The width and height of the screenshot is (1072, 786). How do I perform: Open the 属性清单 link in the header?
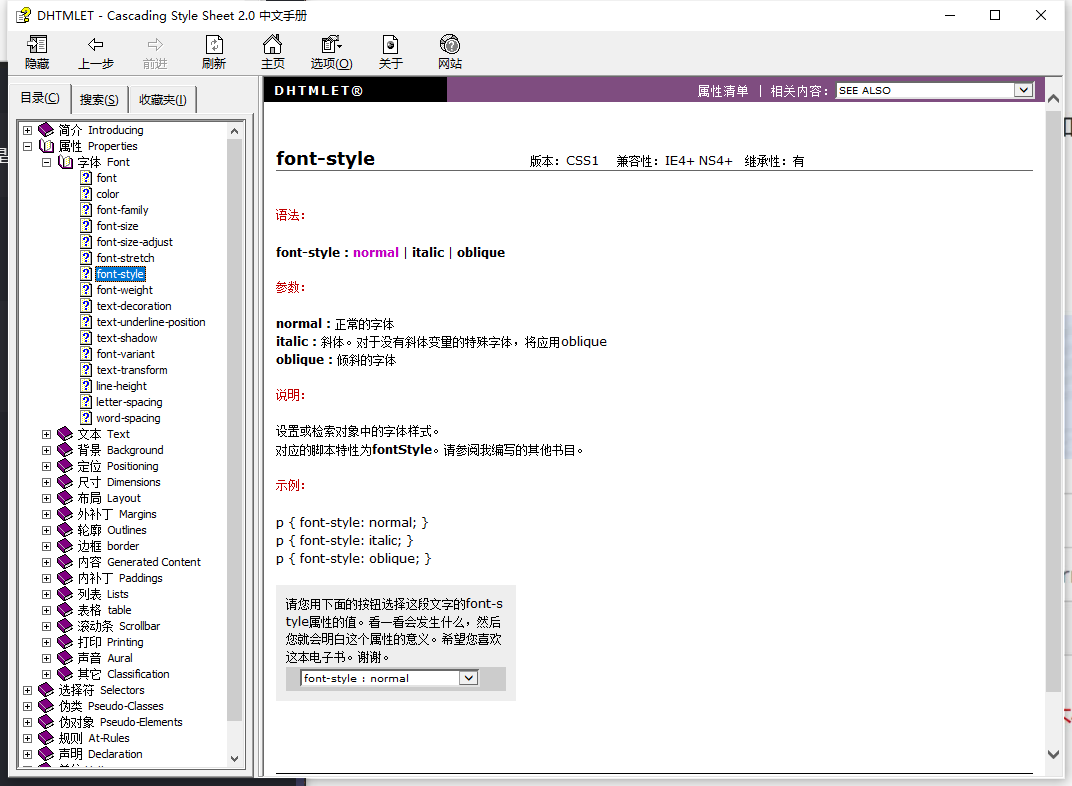coord(723,91)
